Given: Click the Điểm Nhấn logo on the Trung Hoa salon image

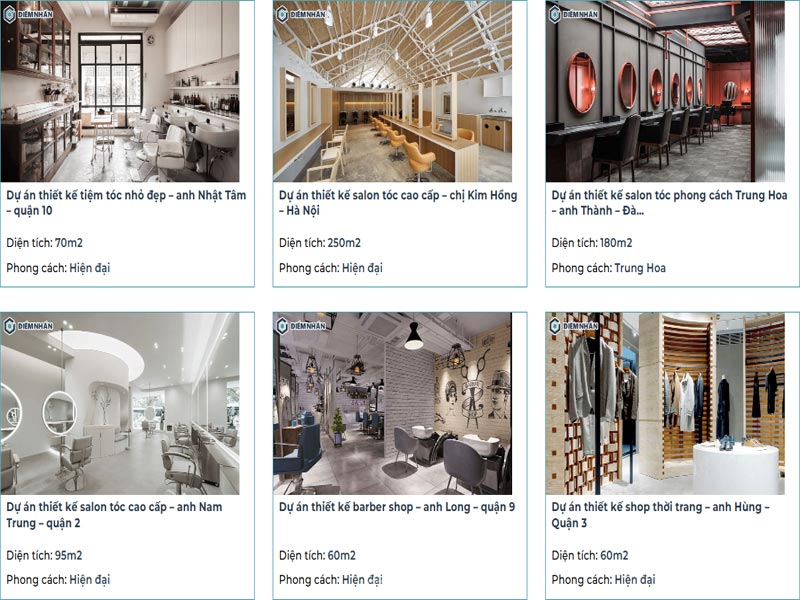Looking at the screenshot, I should (x=573, y=14).
